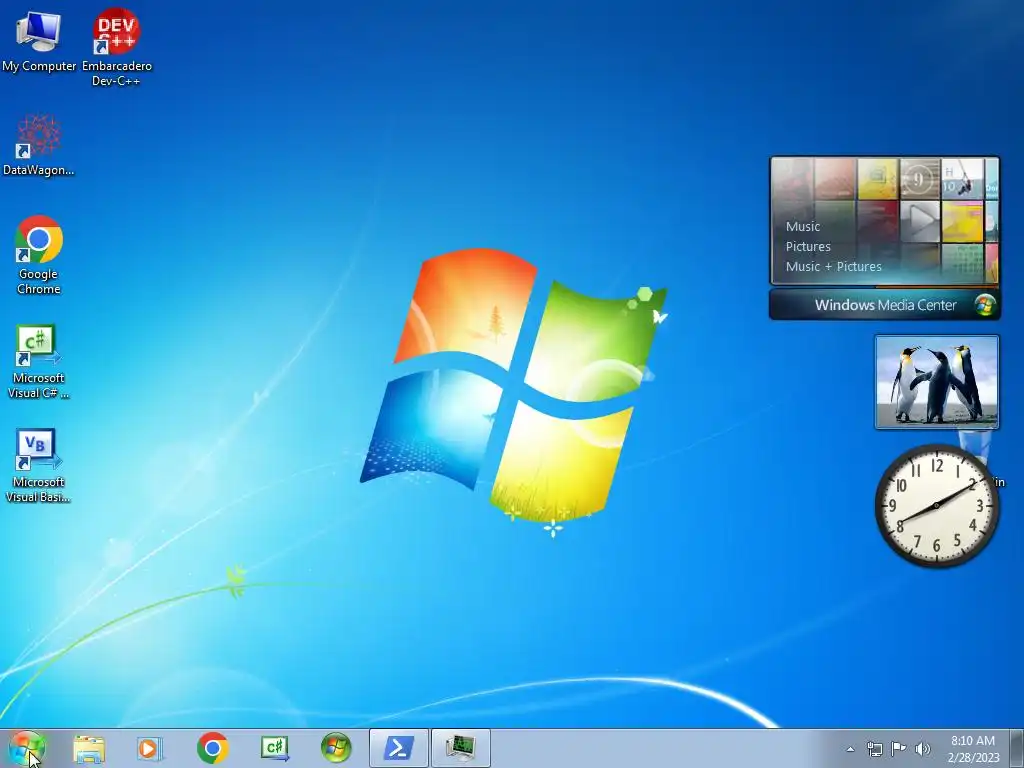Click the Media Center green Windows logo
Viewport: 1024px width, 768px height.
[x=985, y=305]
